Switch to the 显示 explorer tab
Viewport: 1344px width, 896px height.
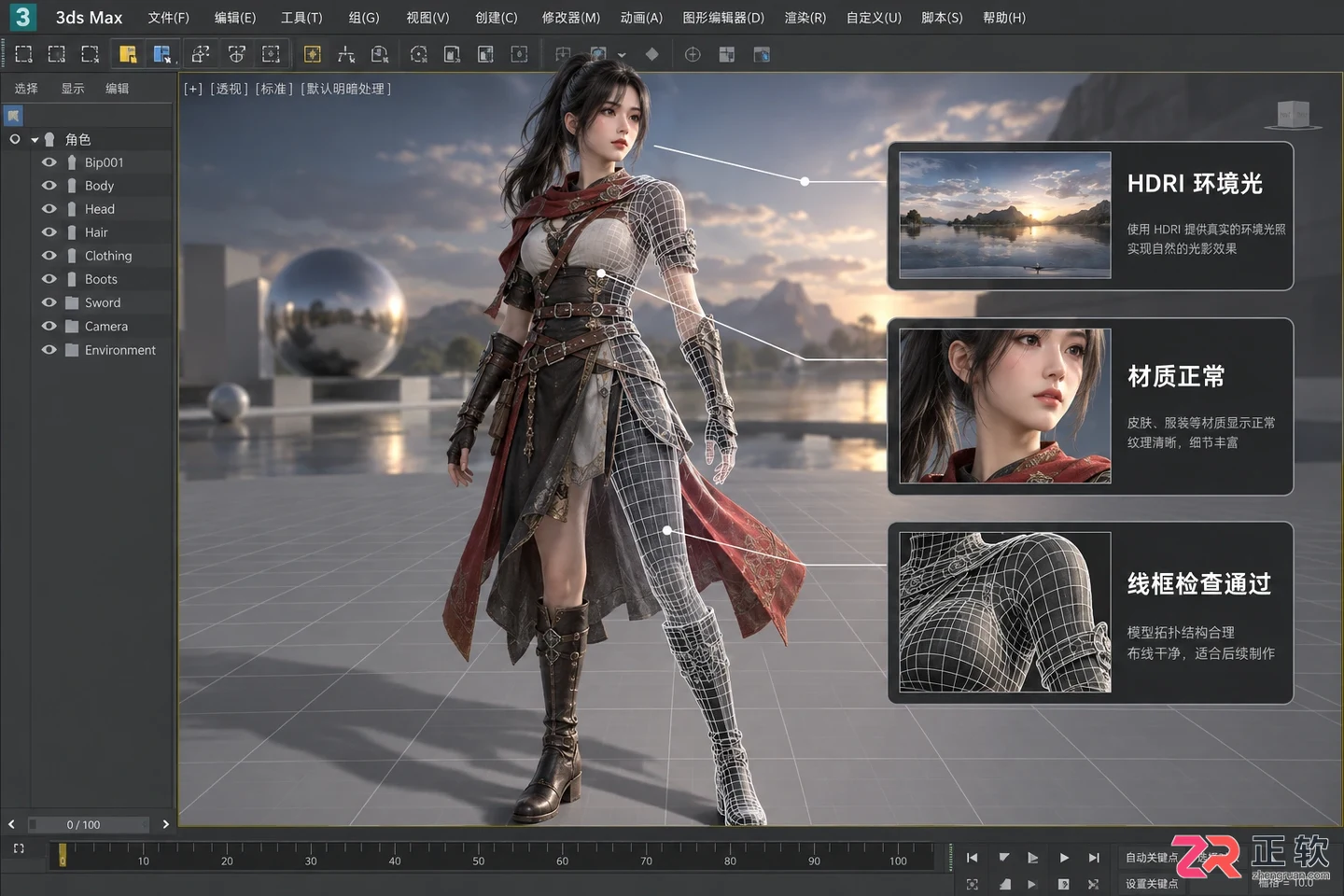tap(73, 89)
